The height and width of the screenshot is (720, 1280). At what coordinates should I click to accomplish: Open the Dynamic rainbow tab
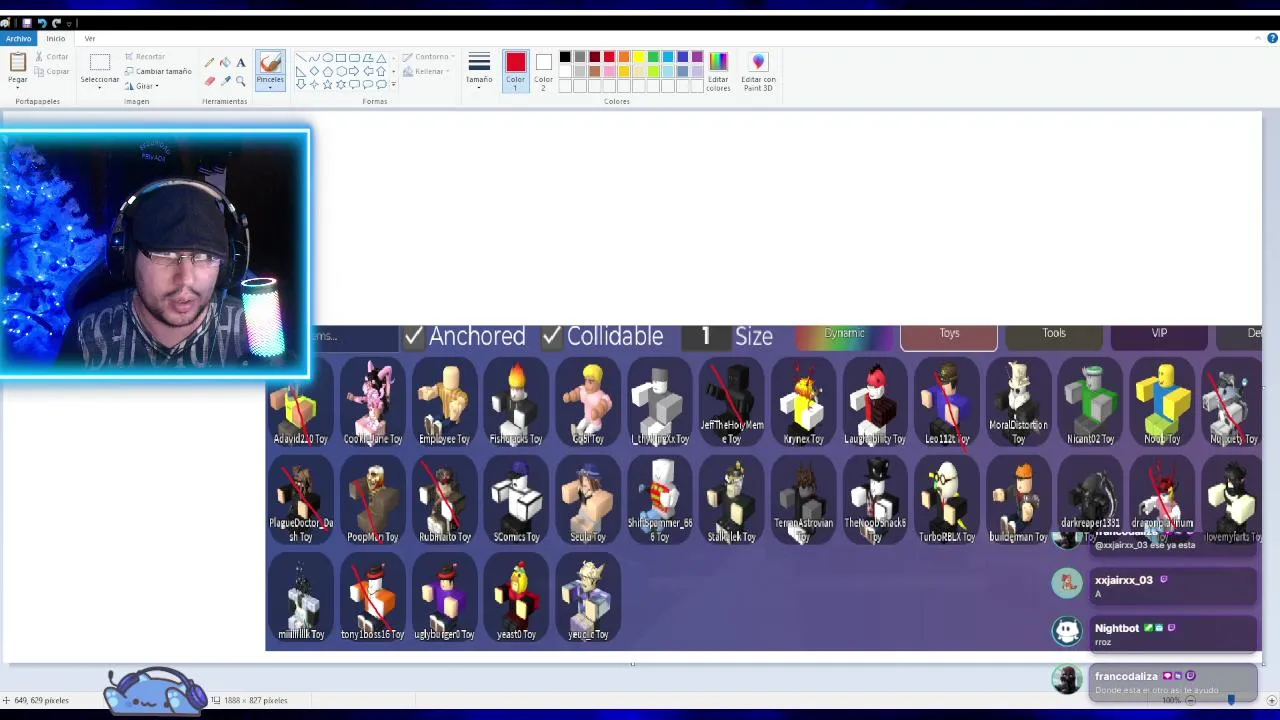844,337
